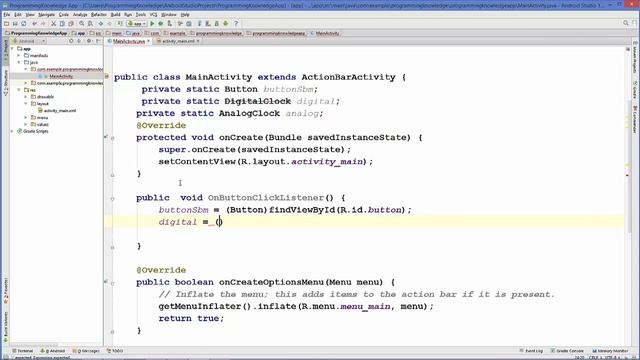Image resolution: width=640 pixels, height=360 pixels.
Task: Collapse the app module tree node
Action: [12, 49]
